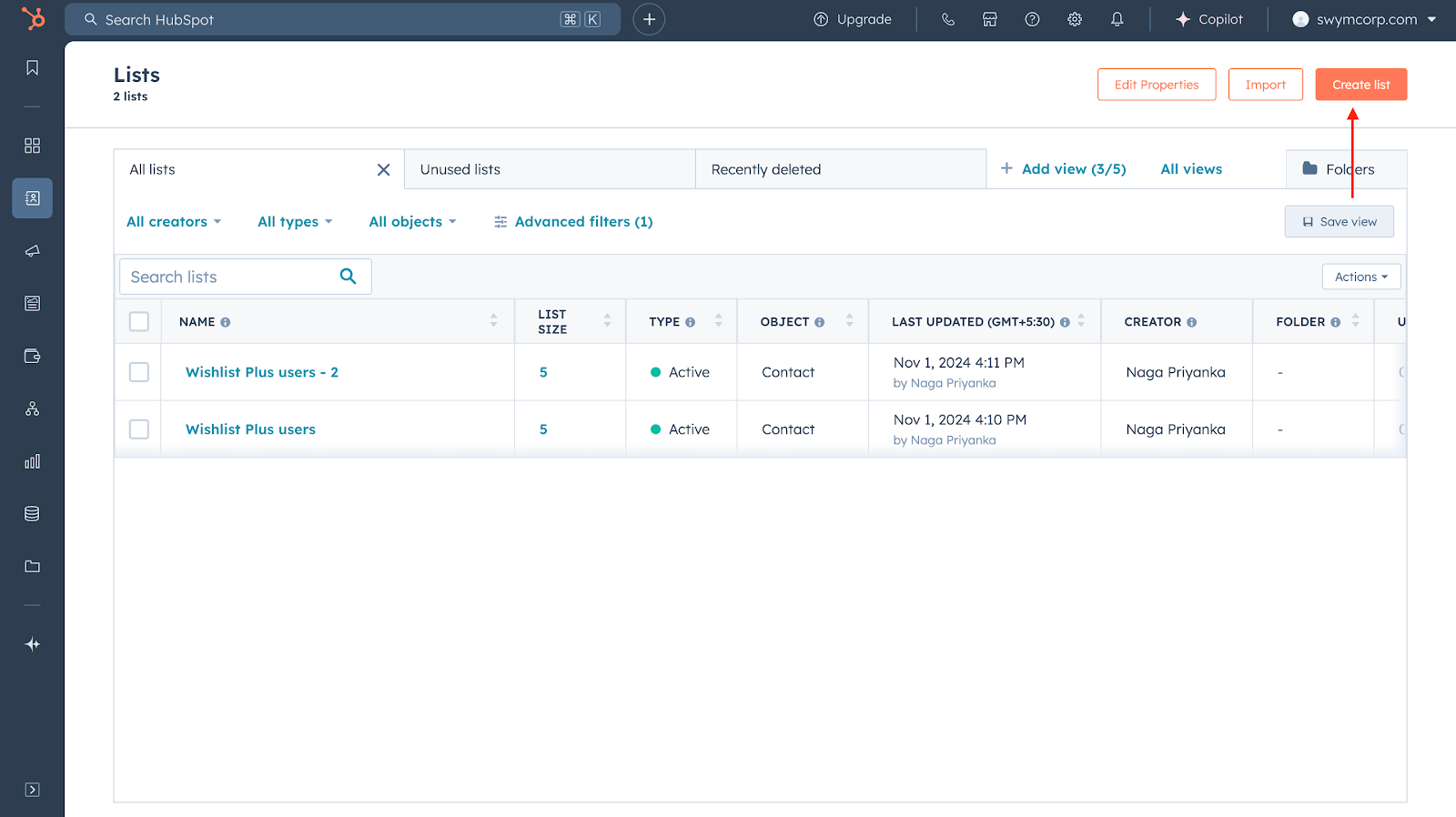The height and width of the screenshot is (817, 1456).
Task: Show info tooltip for OBJECT column
Action: pyautogui.click(x=820, y=322)
